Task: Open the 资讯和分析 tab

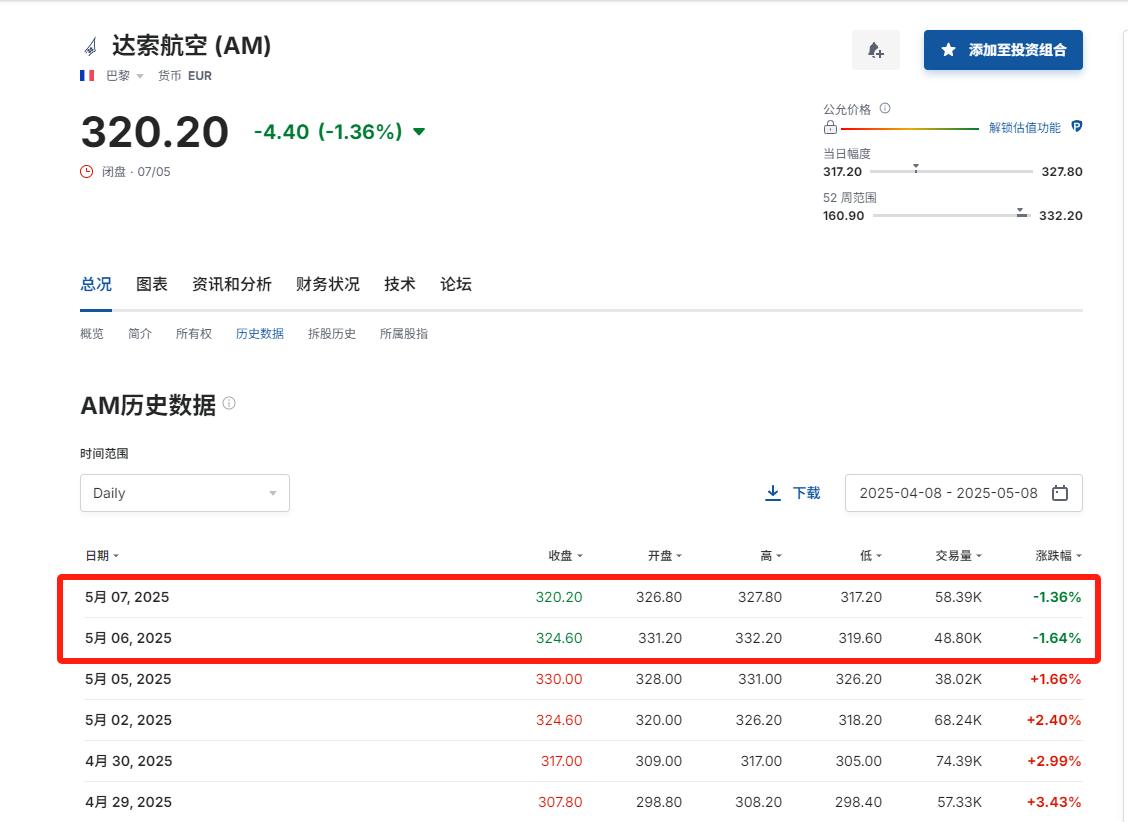Action: (x=232, y=284)
